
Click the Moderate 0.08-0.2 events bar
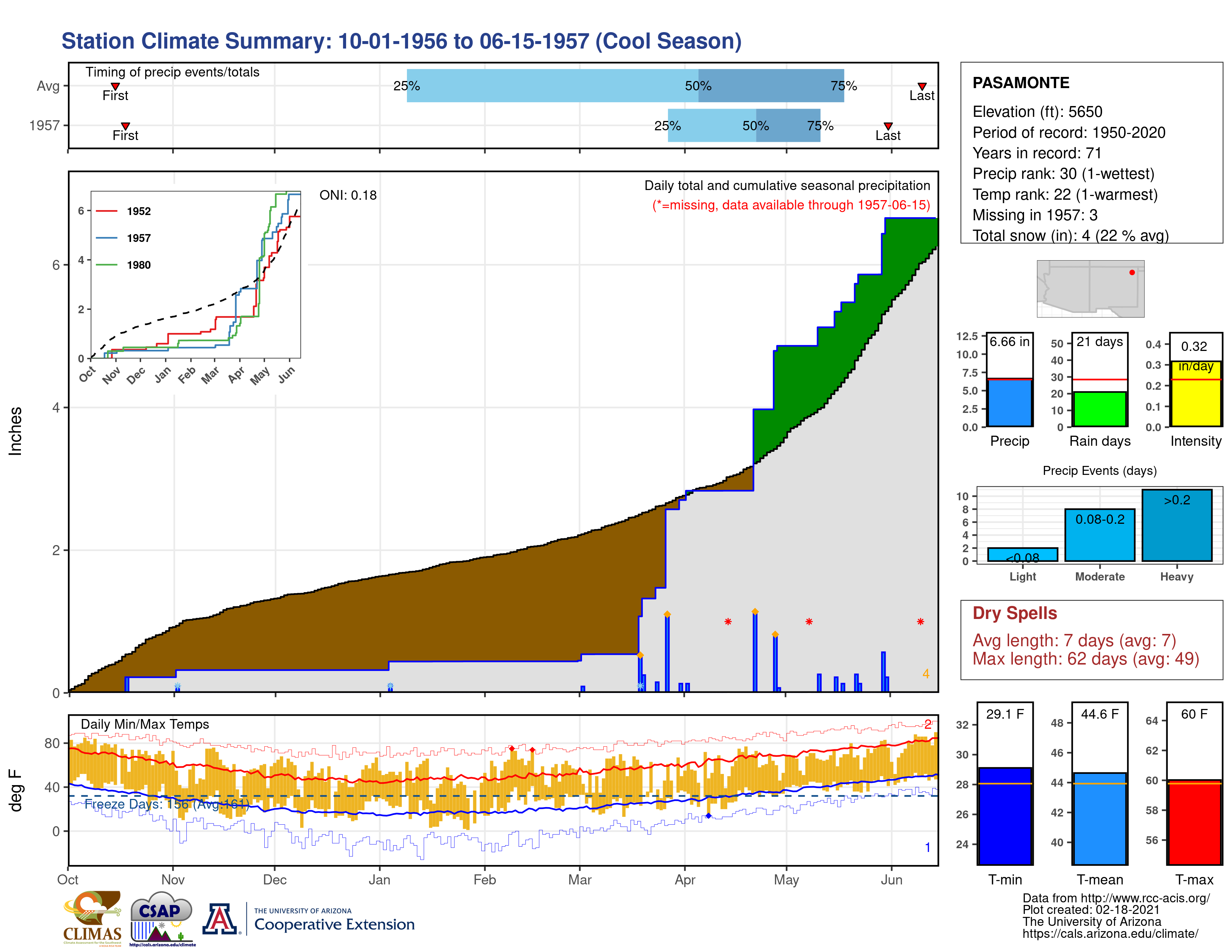click(1099, 535)
